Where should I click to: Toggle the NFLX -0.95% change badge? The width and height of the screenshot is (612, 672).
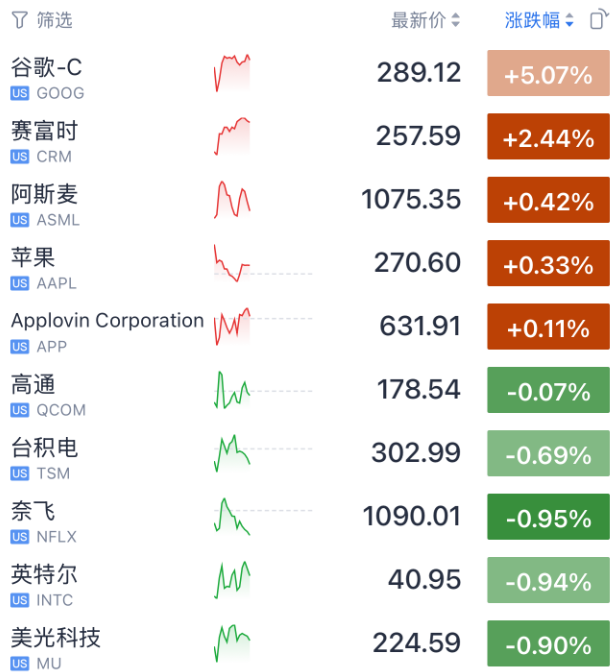point(548,518)
